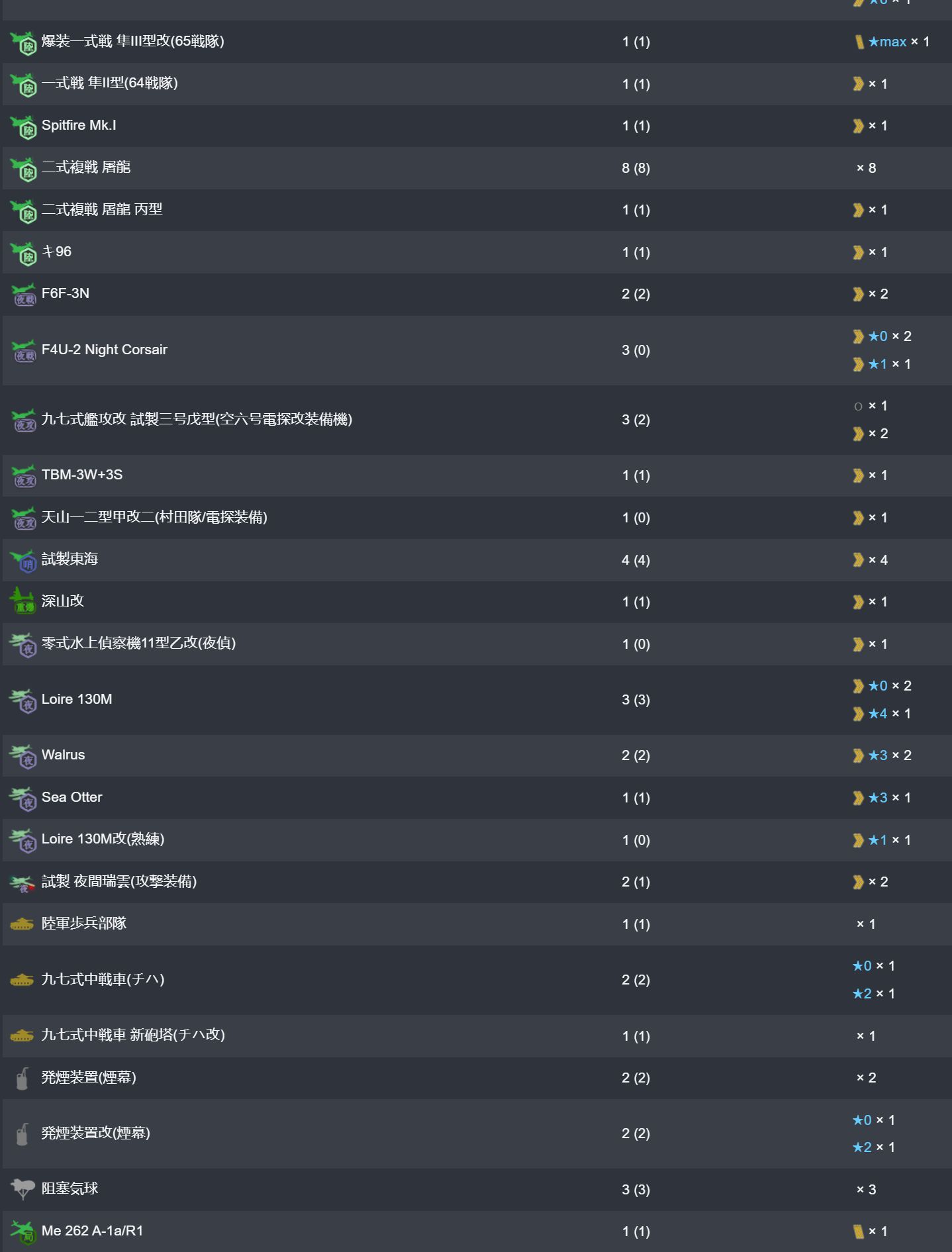Click the 3 (3) count for 阻塞気球

coord(636,1190)
